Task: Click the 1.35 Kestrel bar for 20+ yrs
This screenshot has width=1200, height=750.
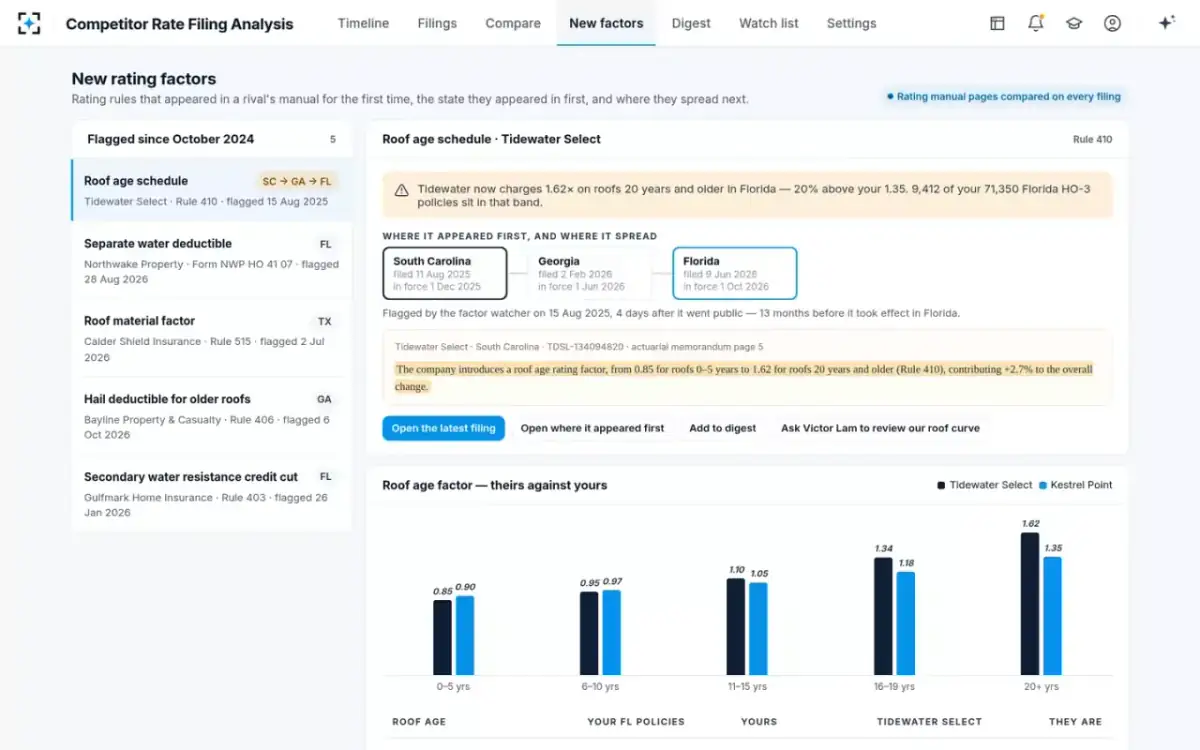Action: 1052,616
